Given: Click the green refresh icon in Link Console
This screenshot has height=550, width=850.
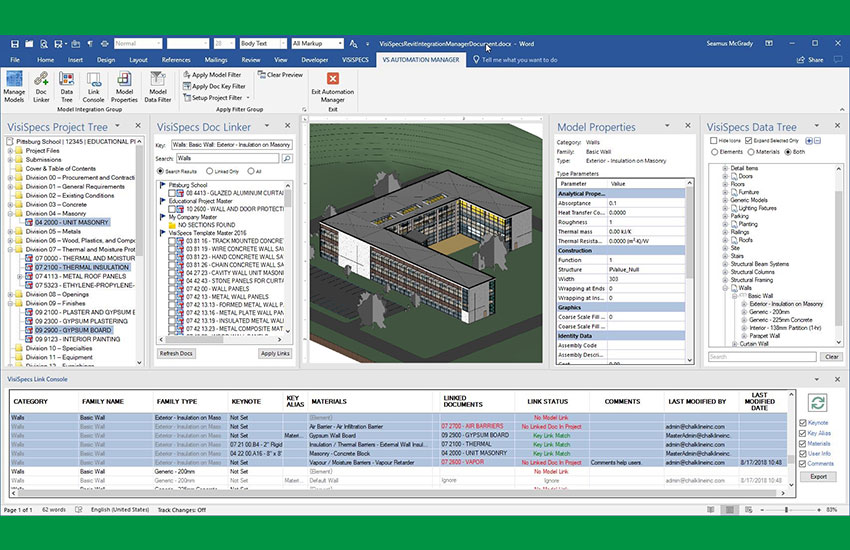Looking at the screenshot, I should point(819,403).
